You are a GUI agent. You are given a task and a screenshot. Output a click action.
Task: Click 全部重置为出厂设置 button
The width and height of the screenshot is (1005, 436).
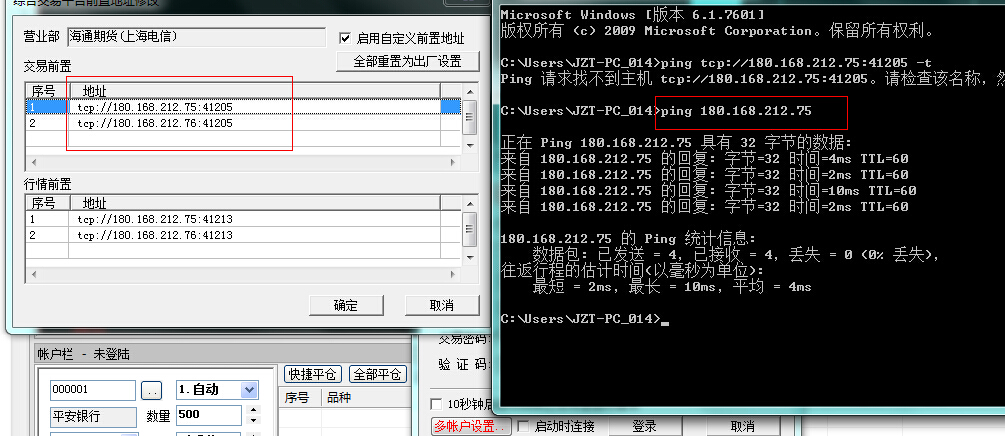pyautogui.click(x=408, y=61)
